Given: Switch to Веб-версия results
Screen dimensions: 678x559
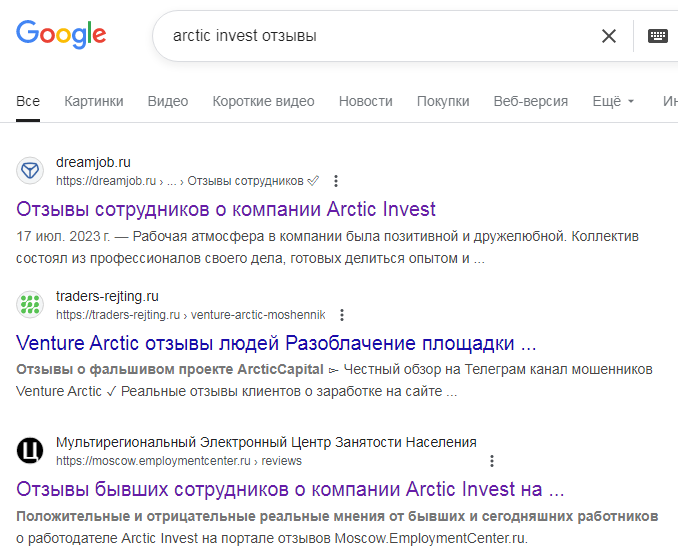Looking at the screenshot, I should pos(531,101).
